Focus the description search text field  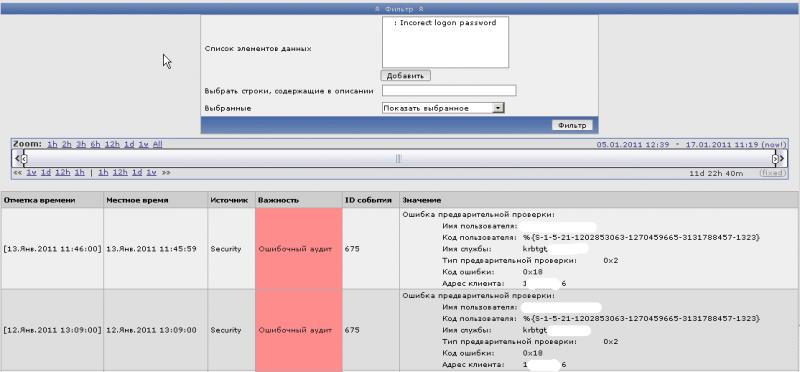click(449, 90)
